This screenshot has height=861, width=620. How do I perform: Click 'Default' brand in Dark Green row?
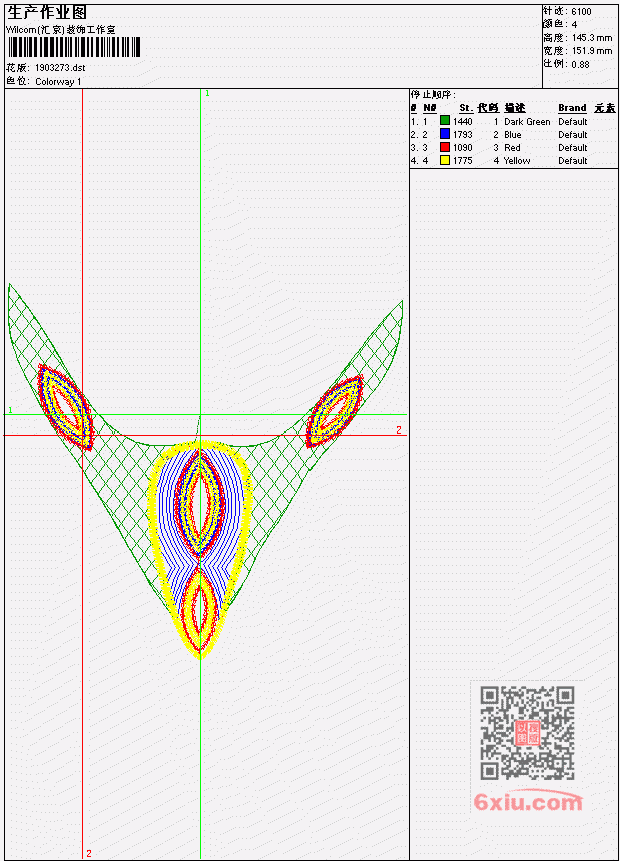coord(573,122)
